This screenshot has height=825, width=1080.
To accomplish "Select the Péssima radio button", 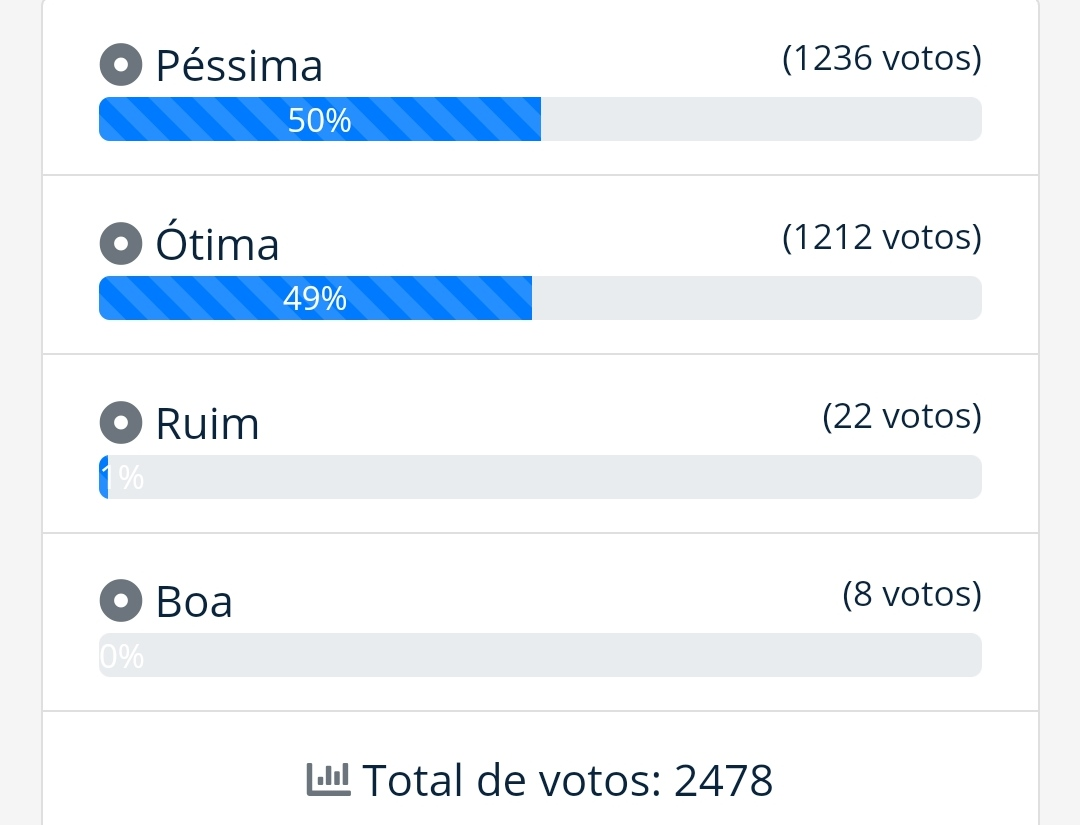I will click(121, 65).
